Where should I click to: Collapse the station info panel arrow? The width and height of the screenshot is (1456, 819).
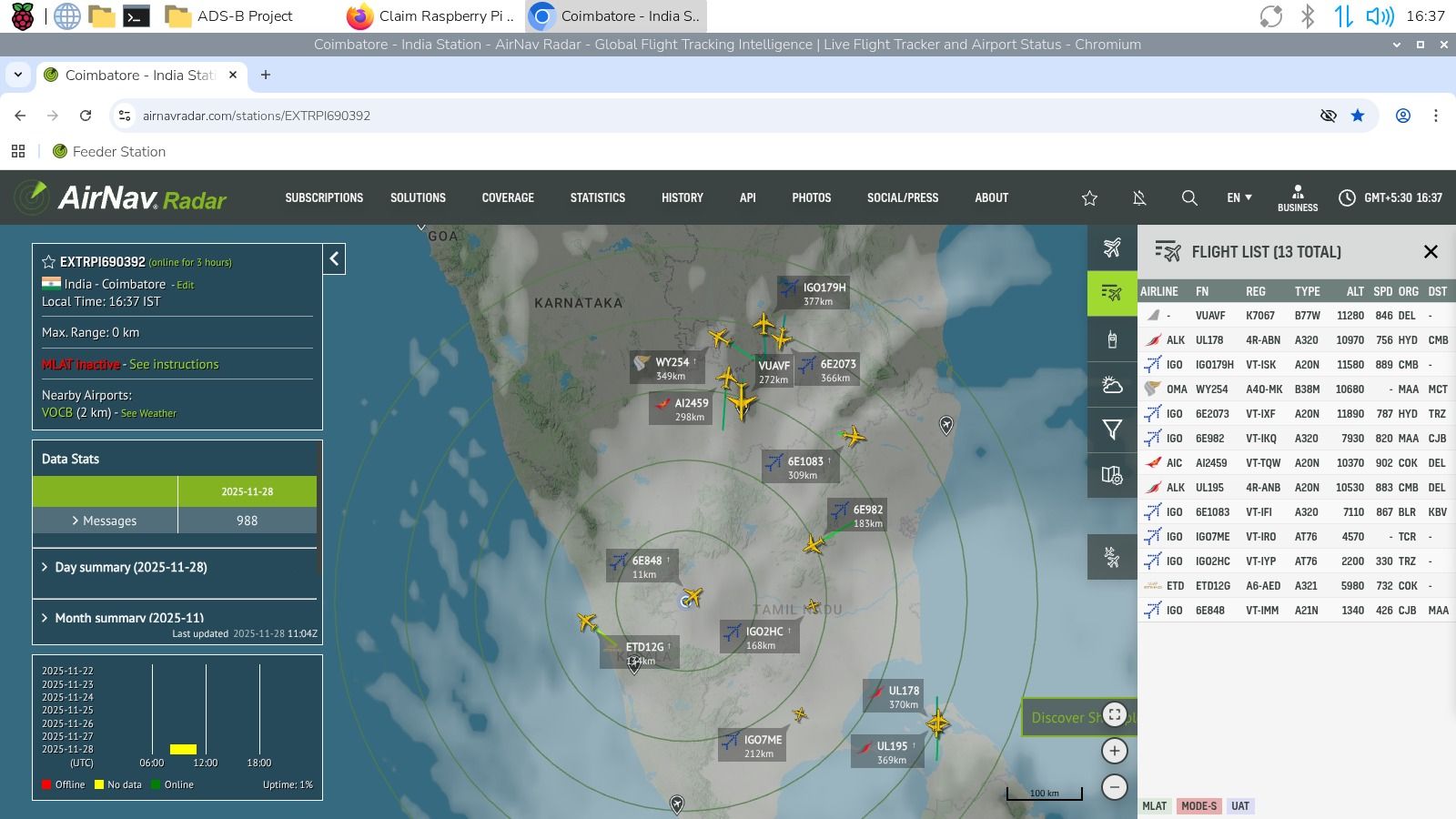pos(334,259)
